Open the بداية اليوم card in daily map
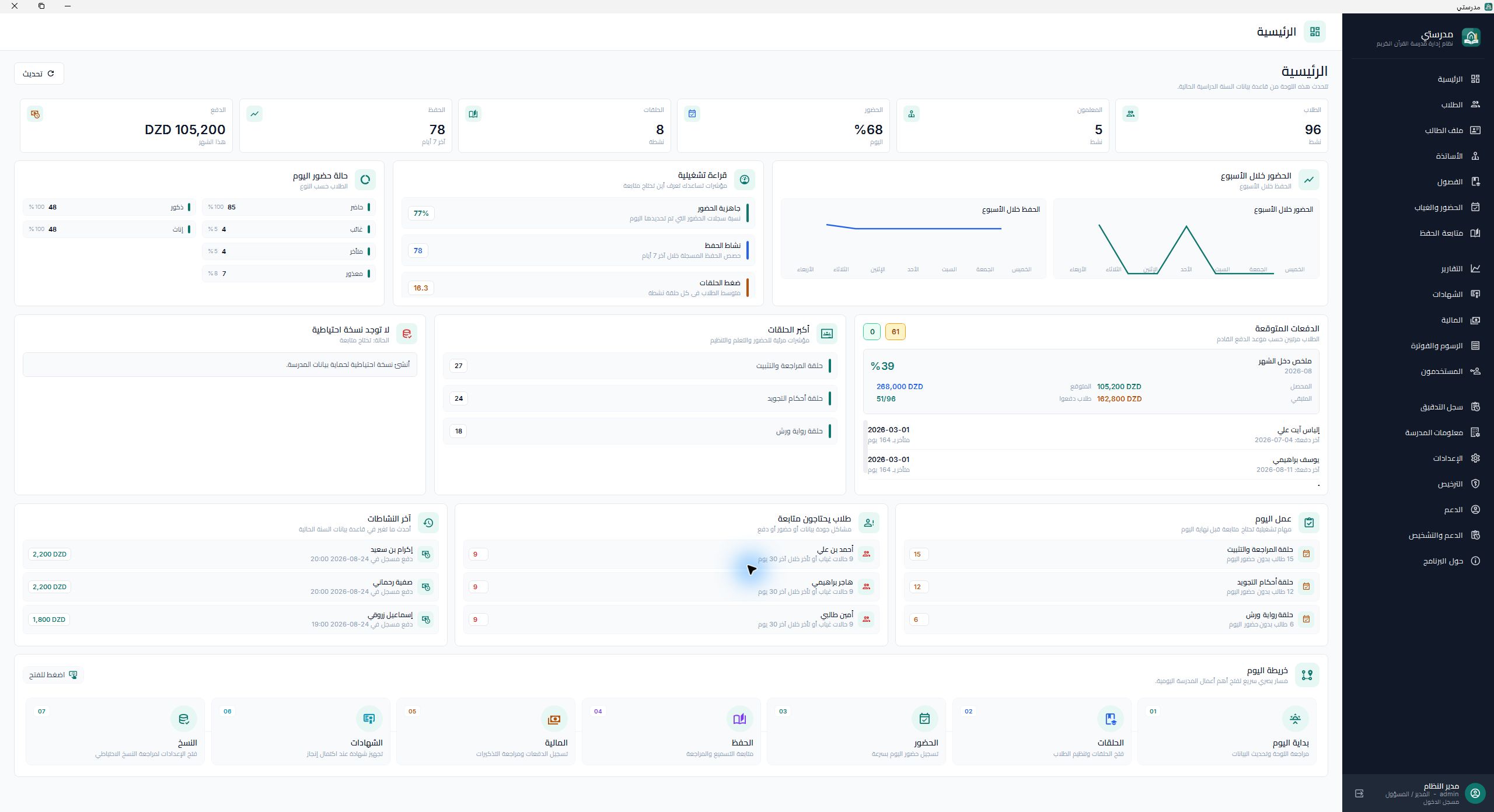This screenshot has width=1494, height=812. 1227,731
